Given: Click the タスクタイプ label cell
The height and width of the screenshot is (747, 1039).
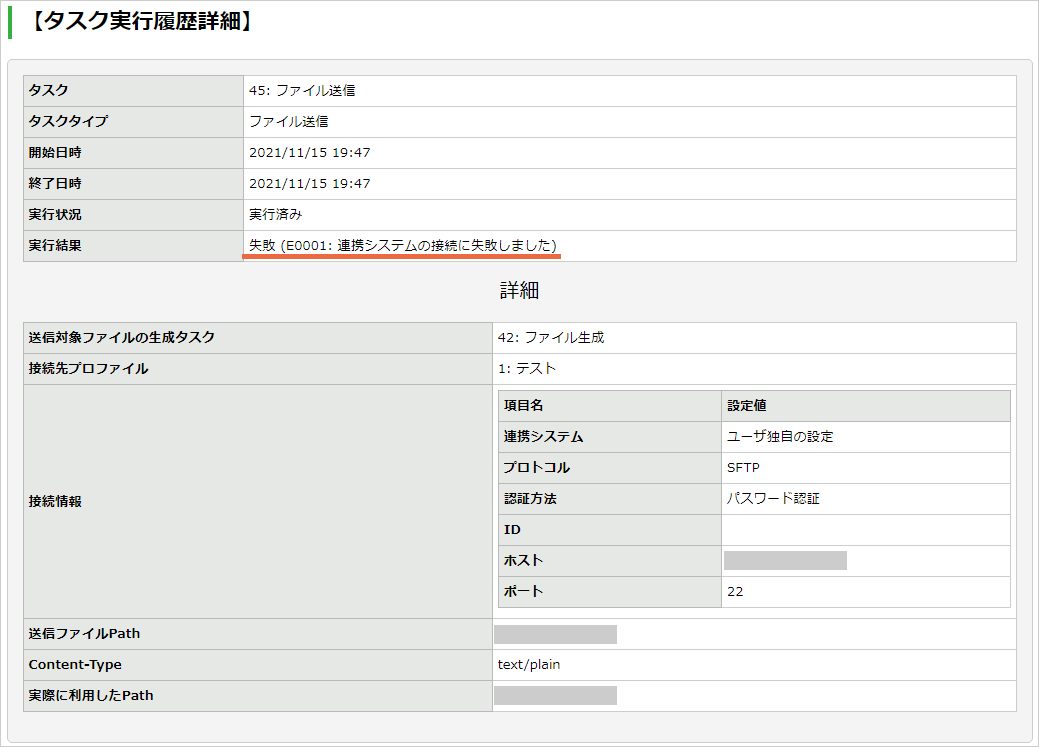Looking at the screenshot, I should [x=133, y=122].
